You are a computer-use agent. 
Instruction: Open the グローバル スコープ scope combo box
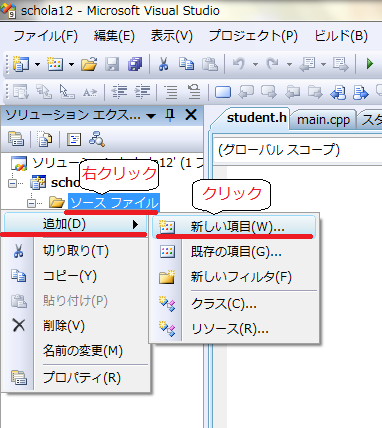[x=297, y=150]
